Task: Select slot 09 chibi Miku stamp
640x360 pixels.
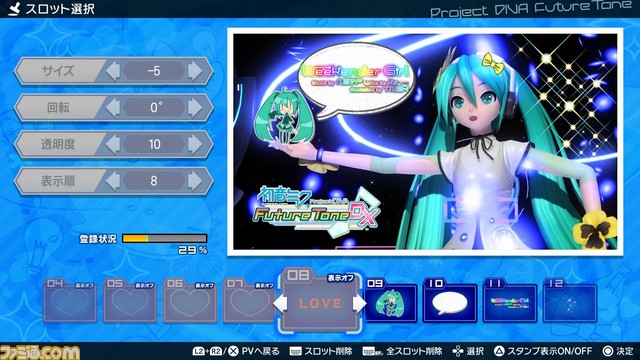Action: pos(391,301)
